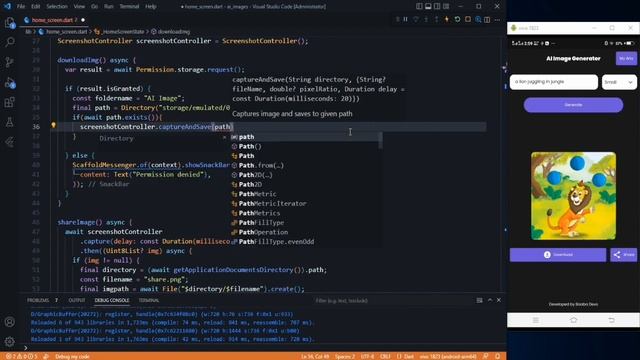Image resolution: width=640 pixels, height=360 pixels.
Task: Click the suggestion list scrollbar
Action: click(x=381, y=140)
